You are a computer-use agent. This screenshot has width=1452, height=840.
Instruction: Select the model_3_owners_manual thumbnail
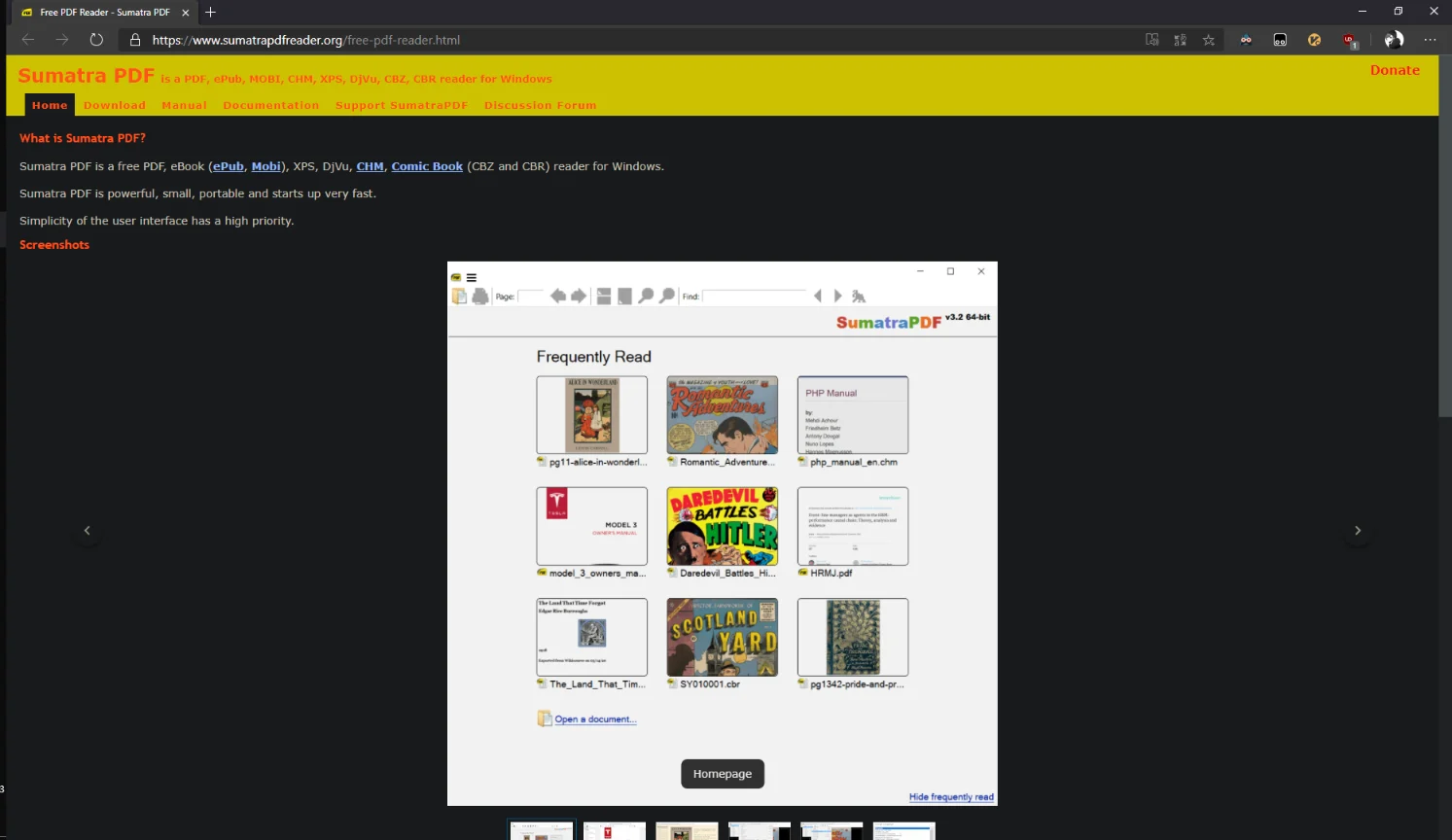(x=591, y=526)
